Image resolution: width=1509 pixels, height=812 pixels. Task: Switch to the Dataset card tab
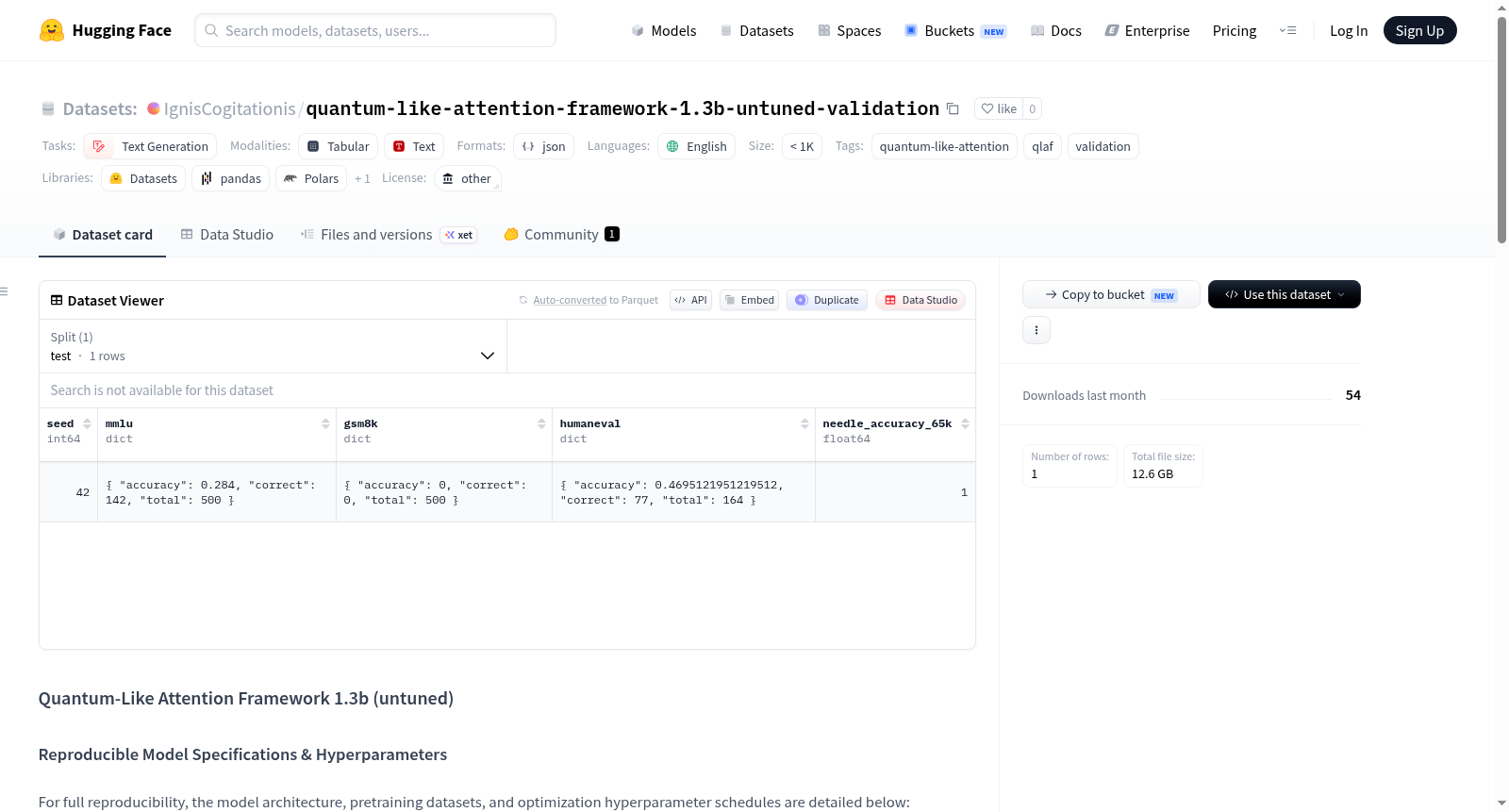pyautogui.click(x=102, y=235)
